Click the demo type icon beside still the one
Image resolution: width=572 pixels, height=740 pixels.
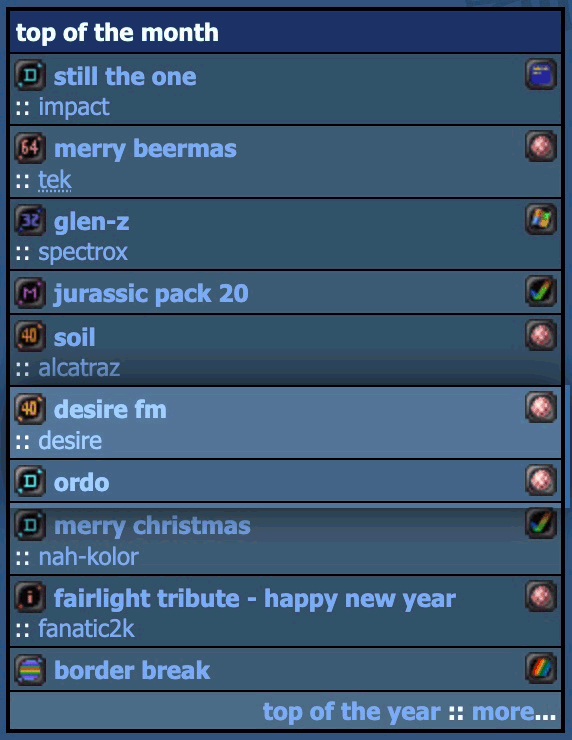[x=30, y=75]
